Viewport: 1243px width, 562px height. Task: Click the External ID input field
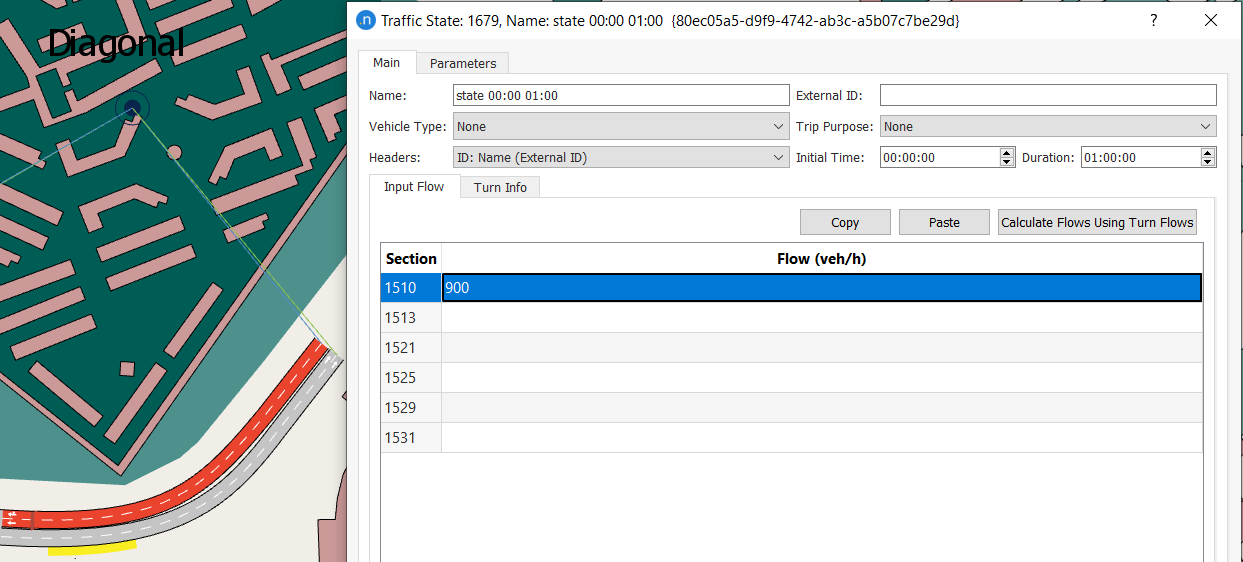point(1048,96)
